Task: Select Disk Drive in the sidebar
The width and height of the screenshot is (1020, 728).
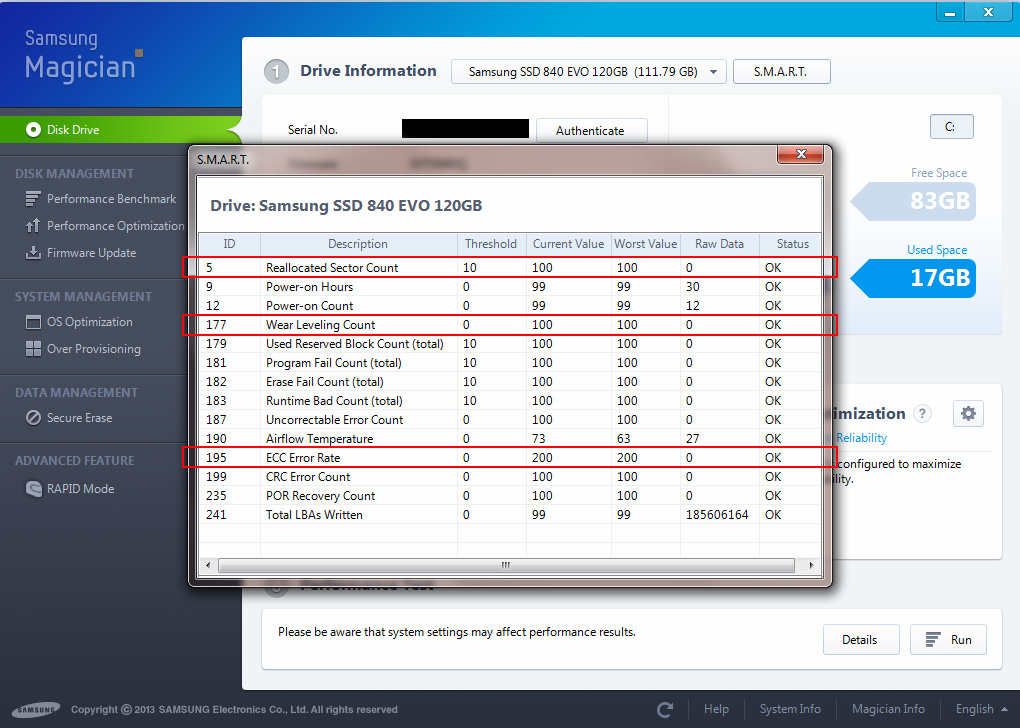Action: pyautogui.click(x=73, y=130)
